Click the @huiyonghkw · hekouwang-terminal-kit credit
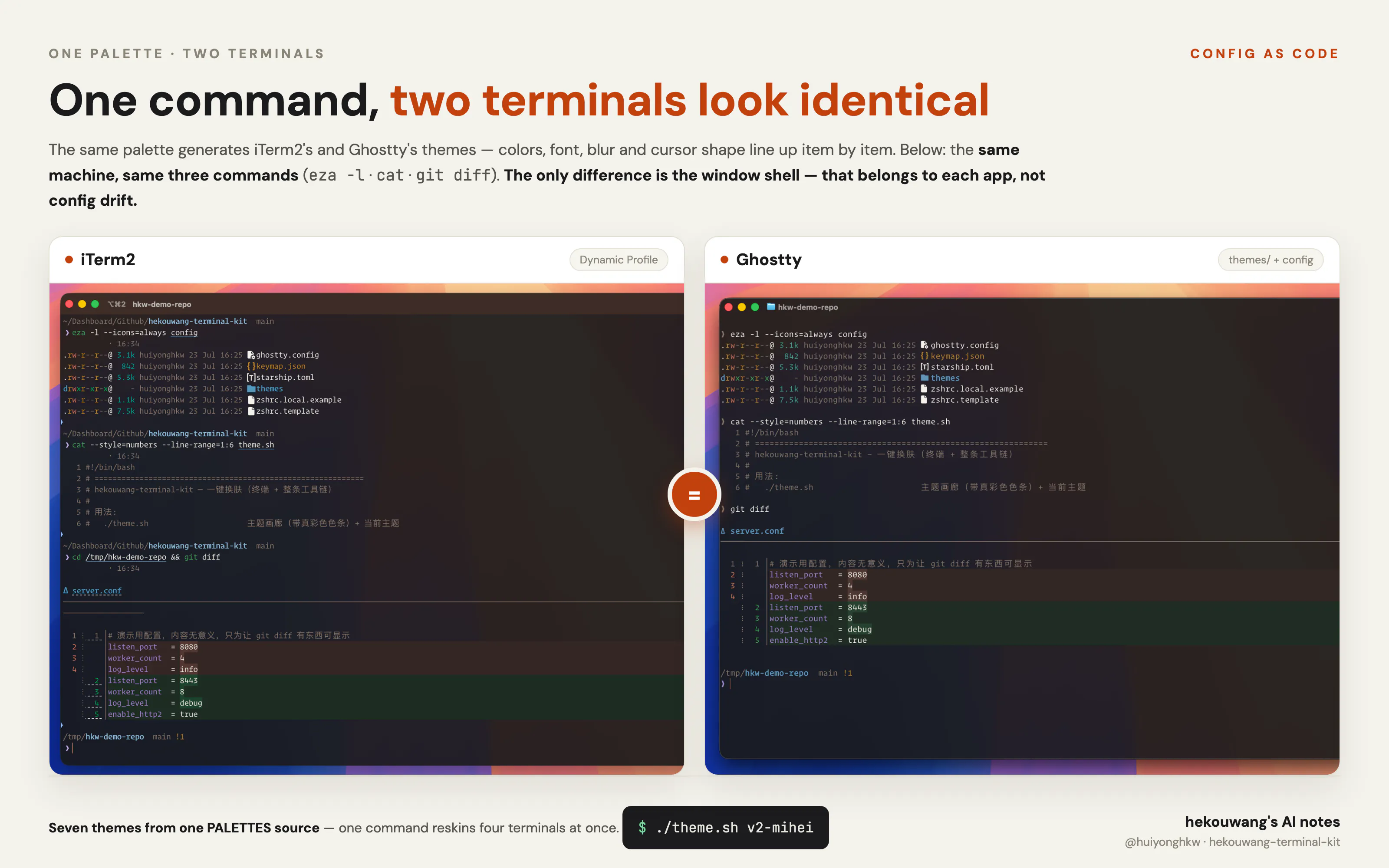This screenshot has width=1389, height=868. point(1232,842)
